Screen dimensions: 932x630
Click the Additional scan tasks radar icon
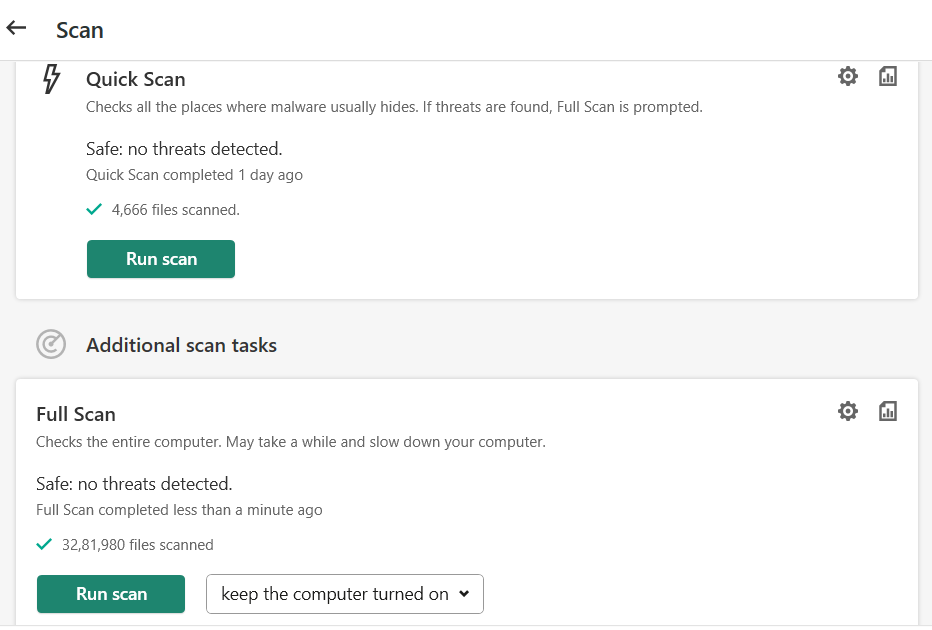(51, 345)
